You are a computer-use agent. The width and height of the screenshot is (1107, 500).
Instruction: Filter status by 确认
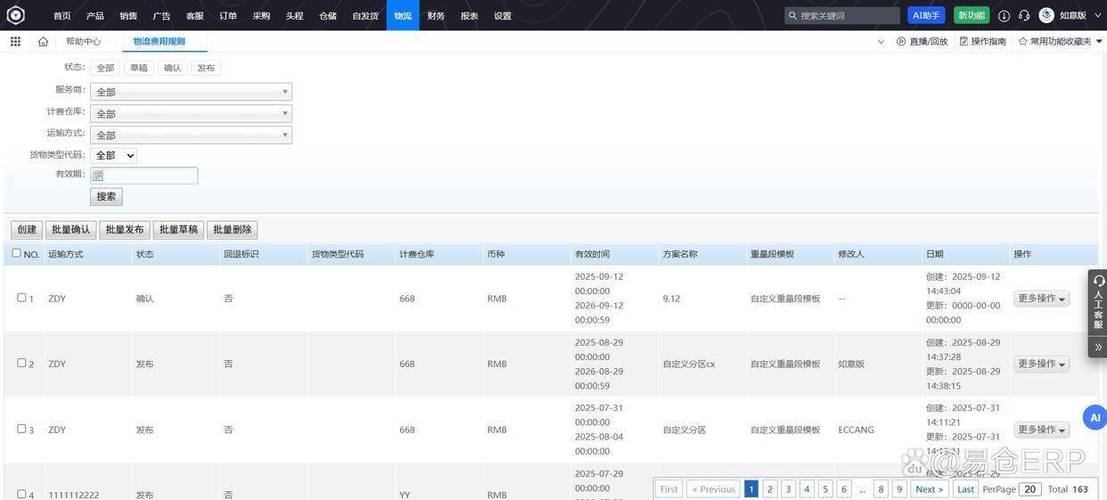click(x=172, y=69)
